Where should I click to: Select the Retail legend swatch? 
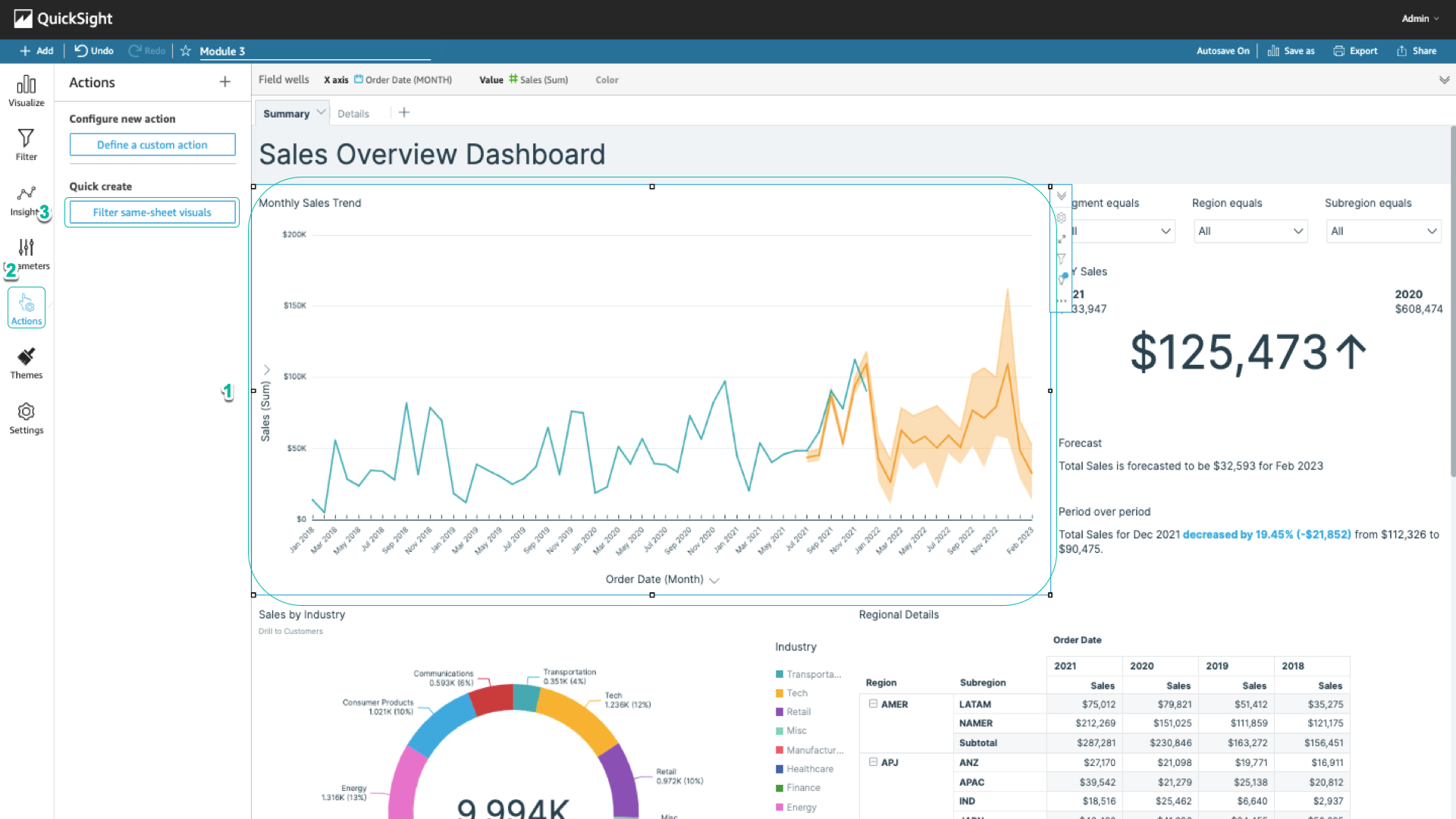pyautogui.click(x=780, y=712)
